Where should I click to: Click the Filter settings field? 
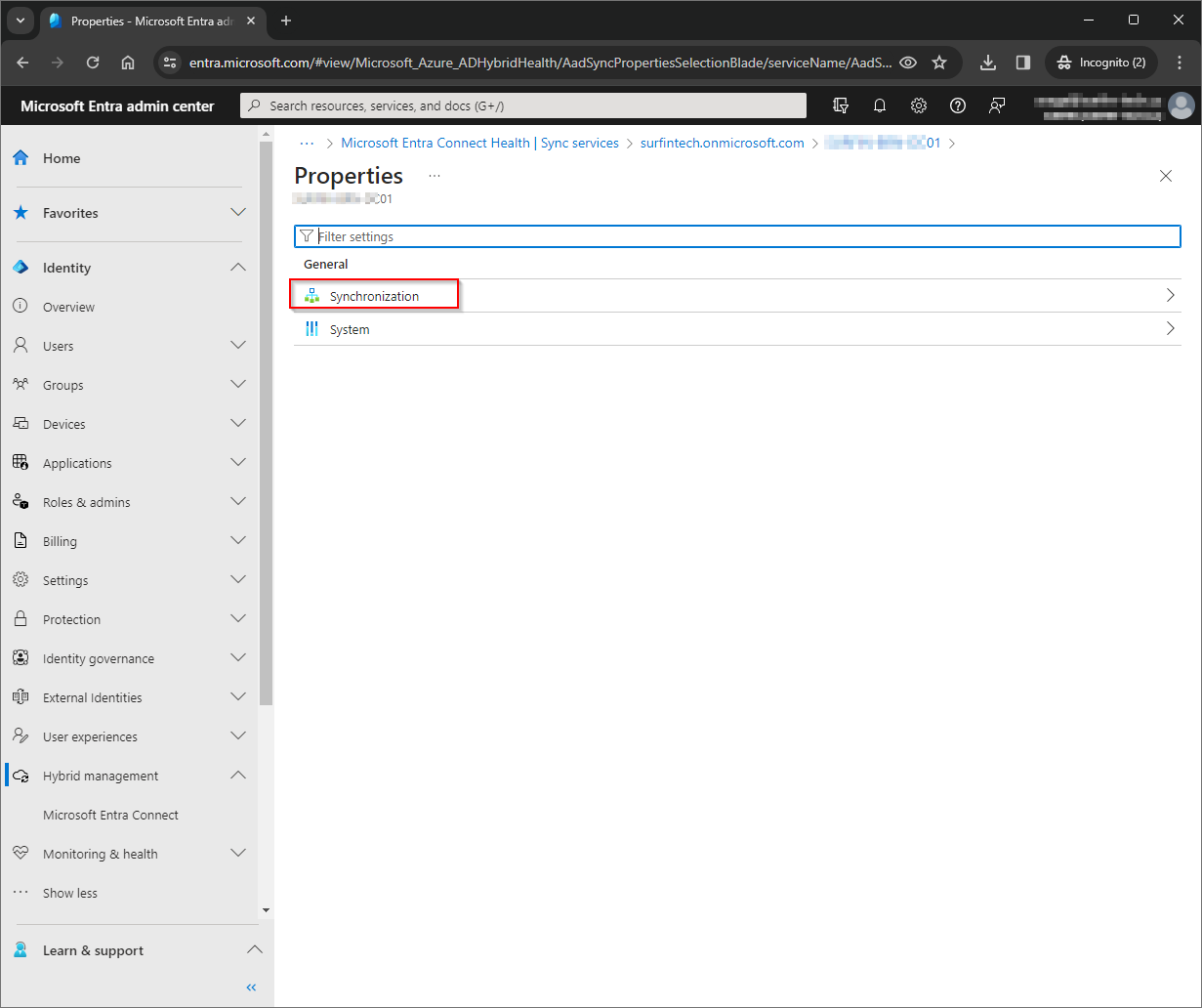tap(737, 236)
